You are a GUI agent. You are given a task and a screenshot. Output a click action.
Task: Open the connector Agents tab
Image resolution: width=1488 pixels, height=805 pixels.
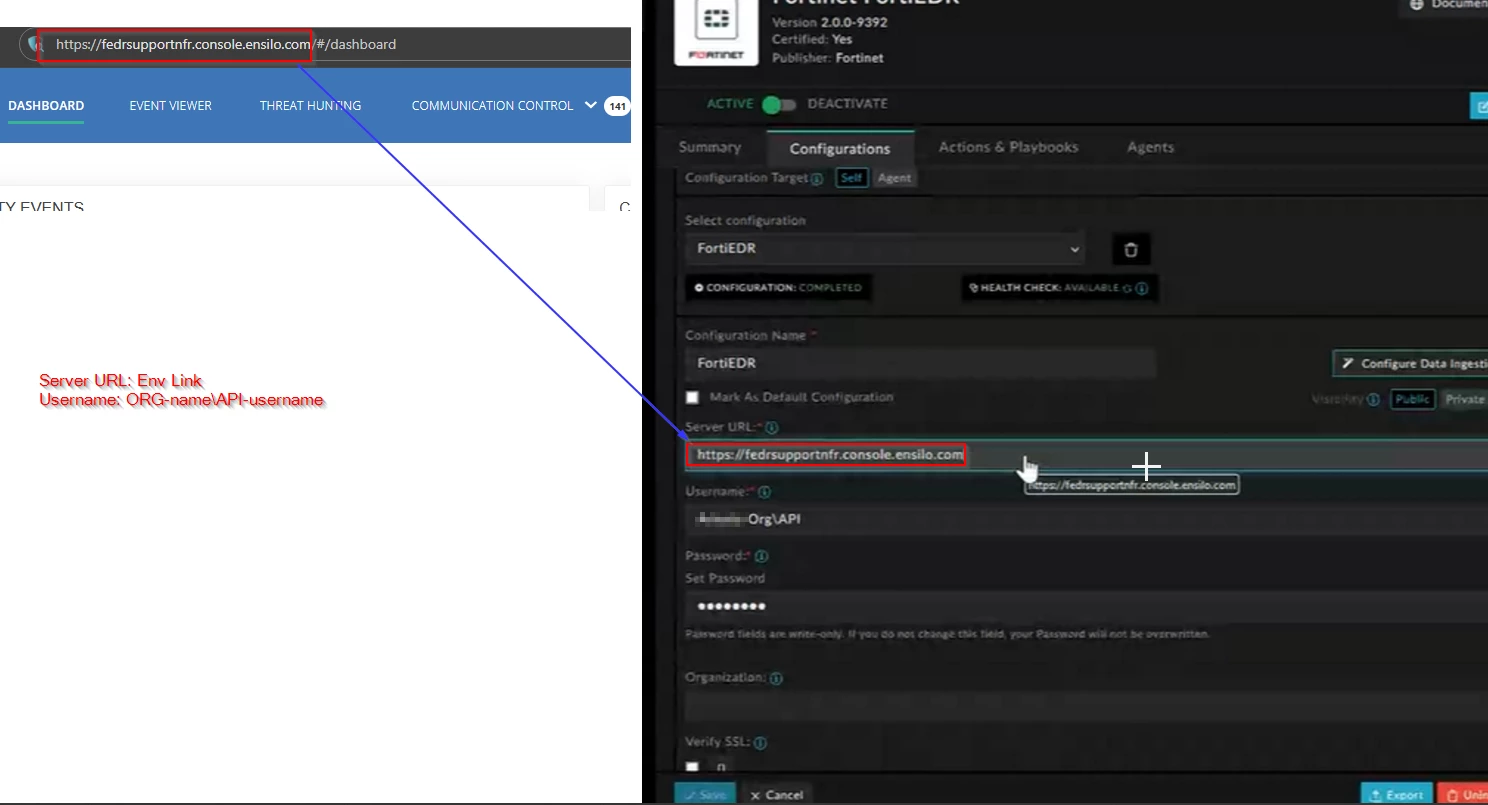[x=1150, y=147]
